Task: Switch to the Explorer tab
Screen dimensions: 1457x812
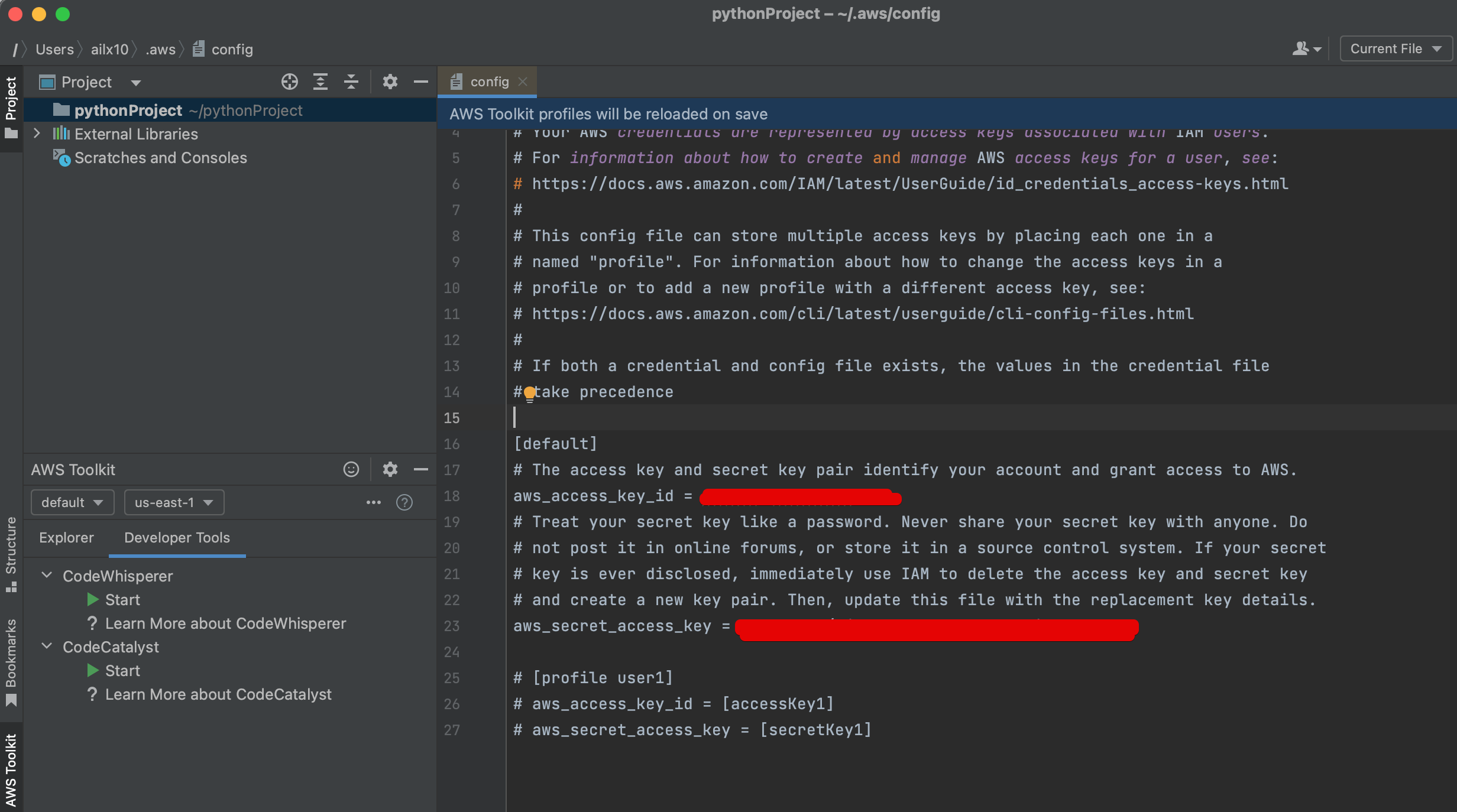Action: pyautogui.click(x=66, y=538)
